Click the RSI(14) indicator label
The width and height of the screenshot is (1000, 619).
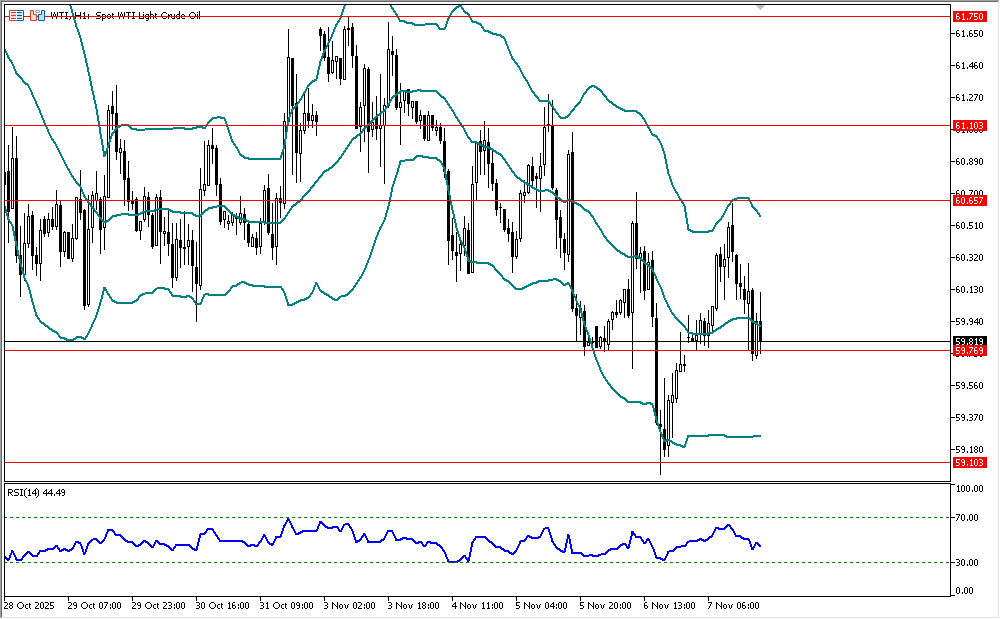coord(30,492)
